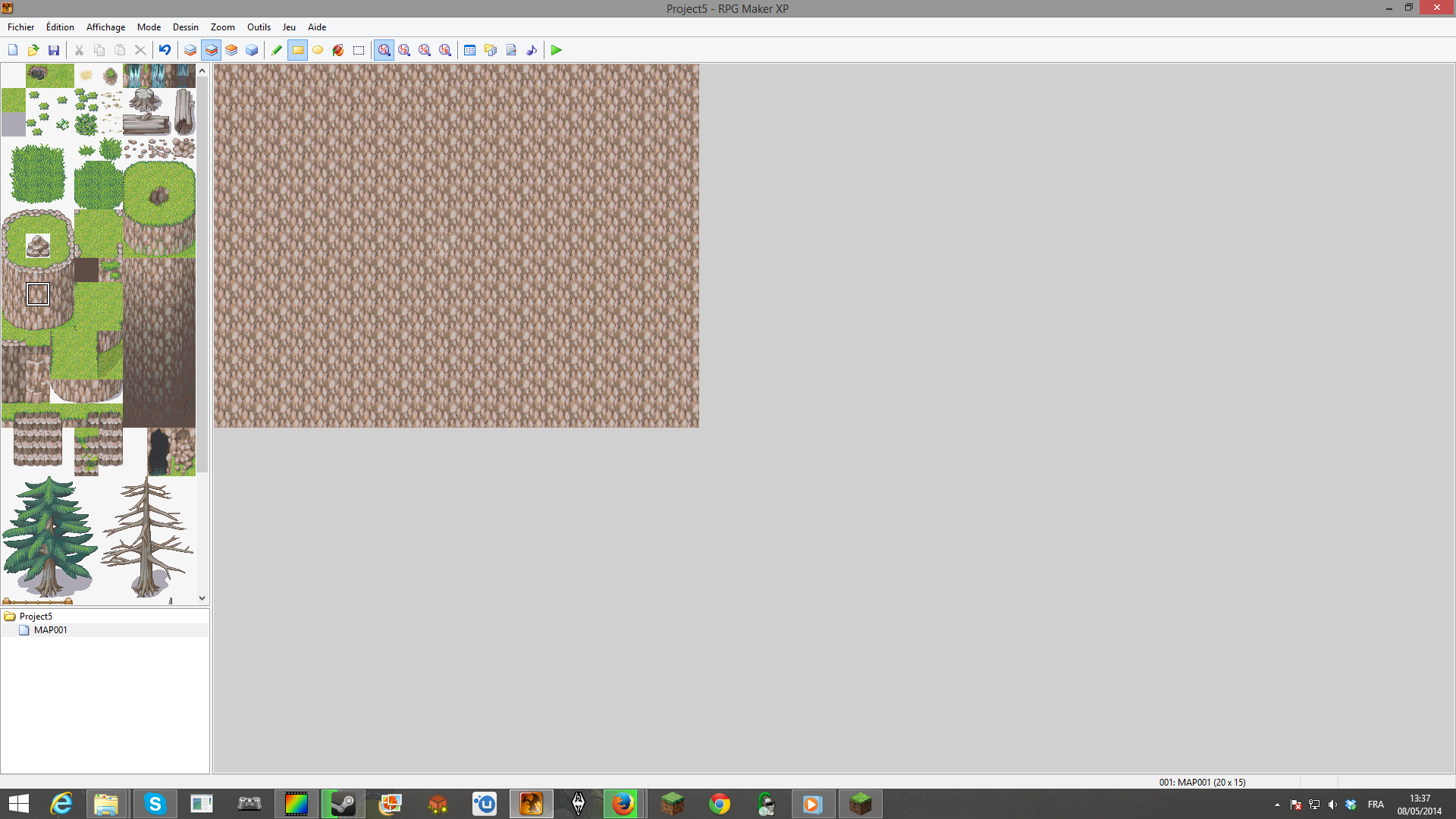This screenshot has width=1456, height=819.
Task: Select the Project5 folder tree node
Action: (x=36, y=617)
